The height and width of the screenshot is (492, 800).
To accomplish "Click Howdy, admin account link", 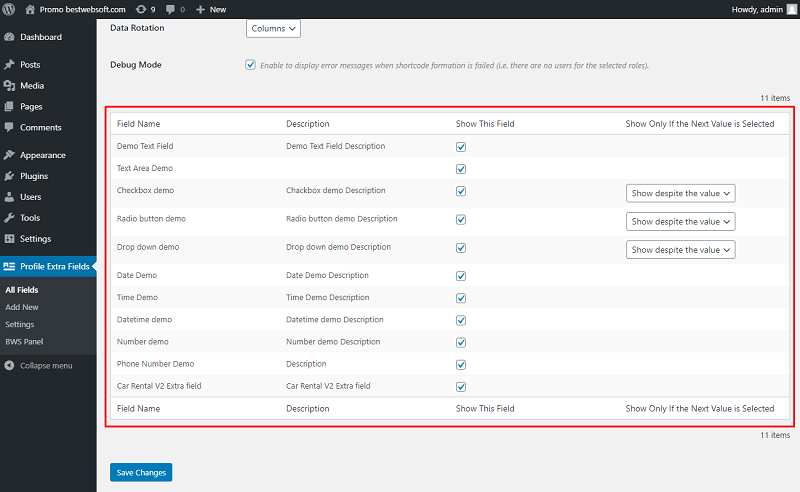I will [757, 9].
